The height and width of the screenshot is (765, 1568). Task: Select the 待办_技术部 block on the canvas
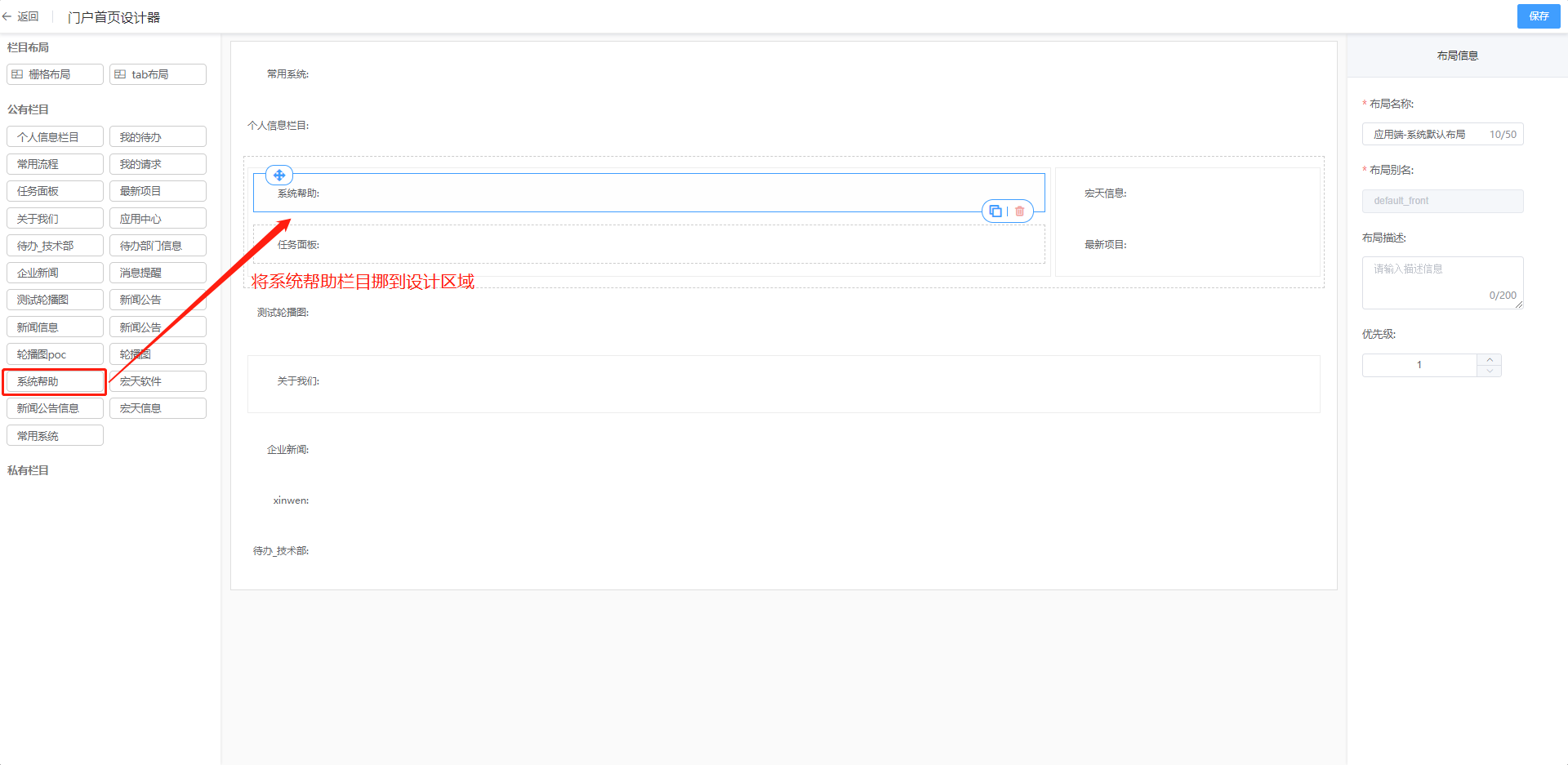point(784,551)
